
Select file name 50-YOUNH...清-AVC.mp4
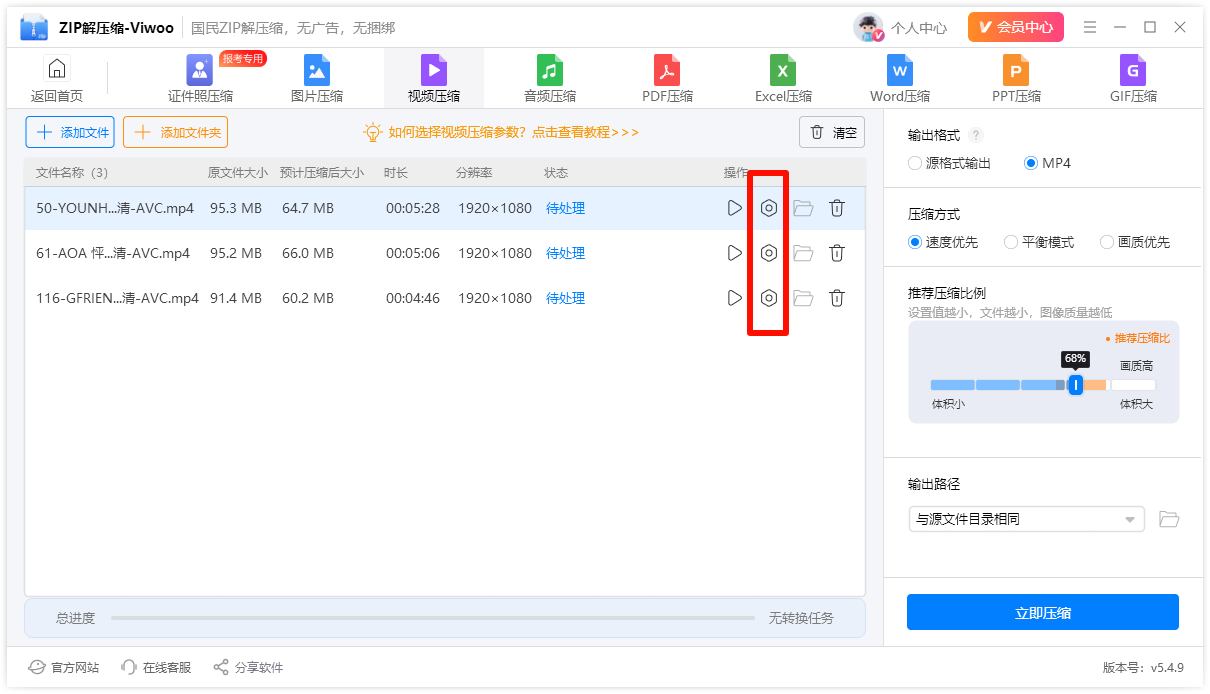point(115,208)
